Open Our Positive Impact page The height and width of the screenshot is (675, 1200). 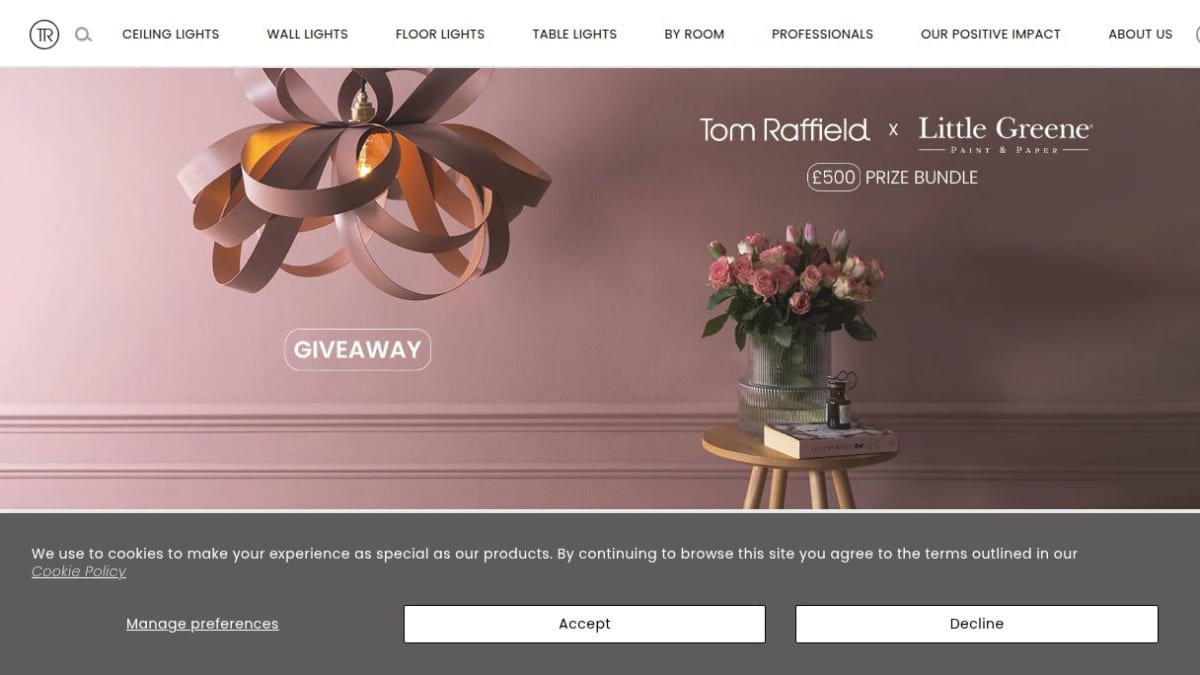point(990,34)
